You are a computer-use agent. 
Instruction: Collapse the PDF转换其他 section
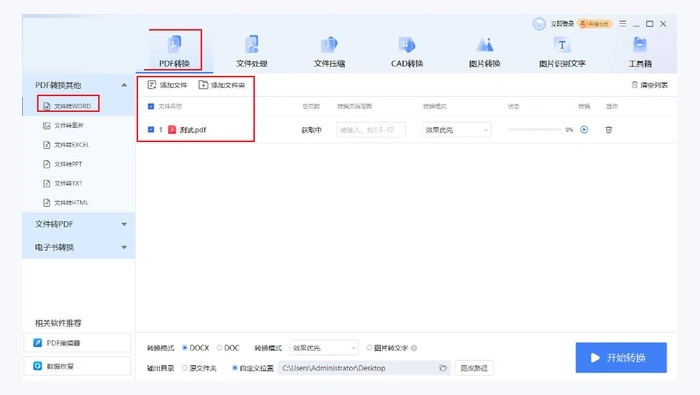tap(124, 85)
